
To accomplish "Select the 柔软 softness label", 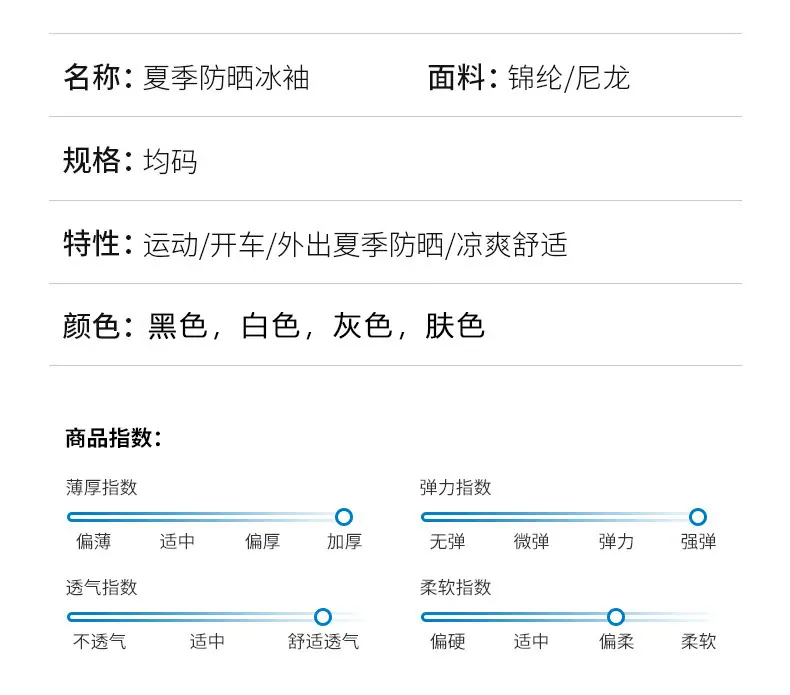I will pyautogui.click(x=698, y=642).
